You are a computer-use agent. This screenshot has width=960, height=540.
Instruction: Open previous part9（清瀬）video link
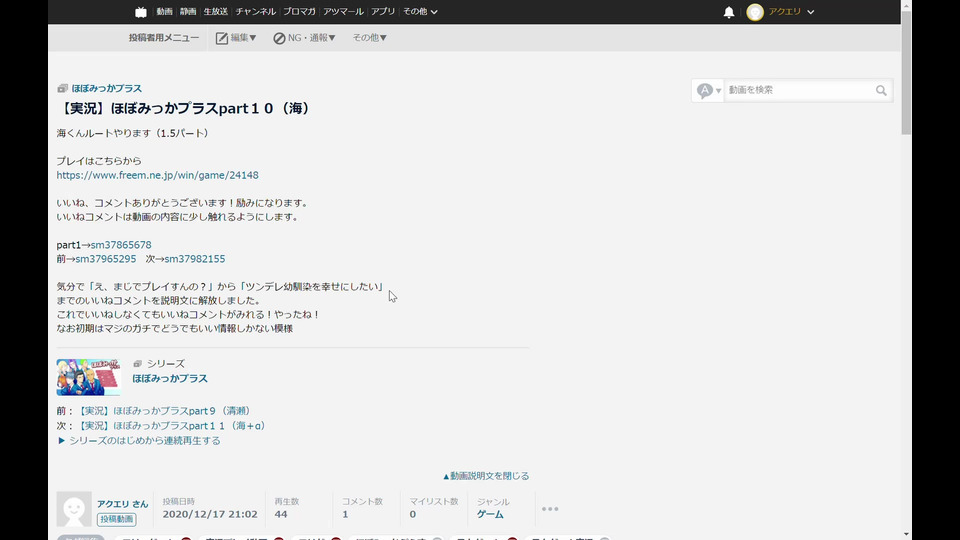[x=165, y=411]
